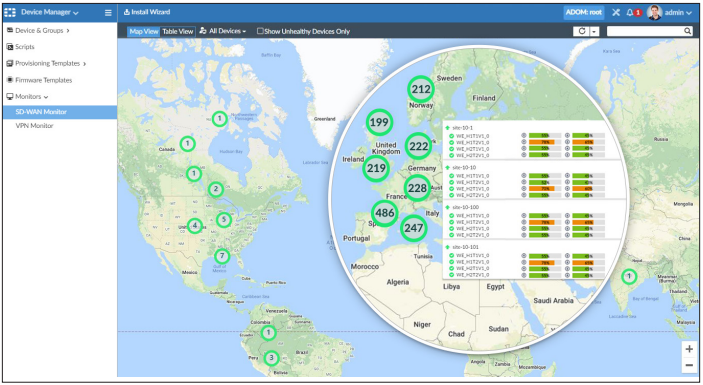The image size is (703, 385).
Task: Click the cluster marker 2 in Canada
Action: point(216,189)
